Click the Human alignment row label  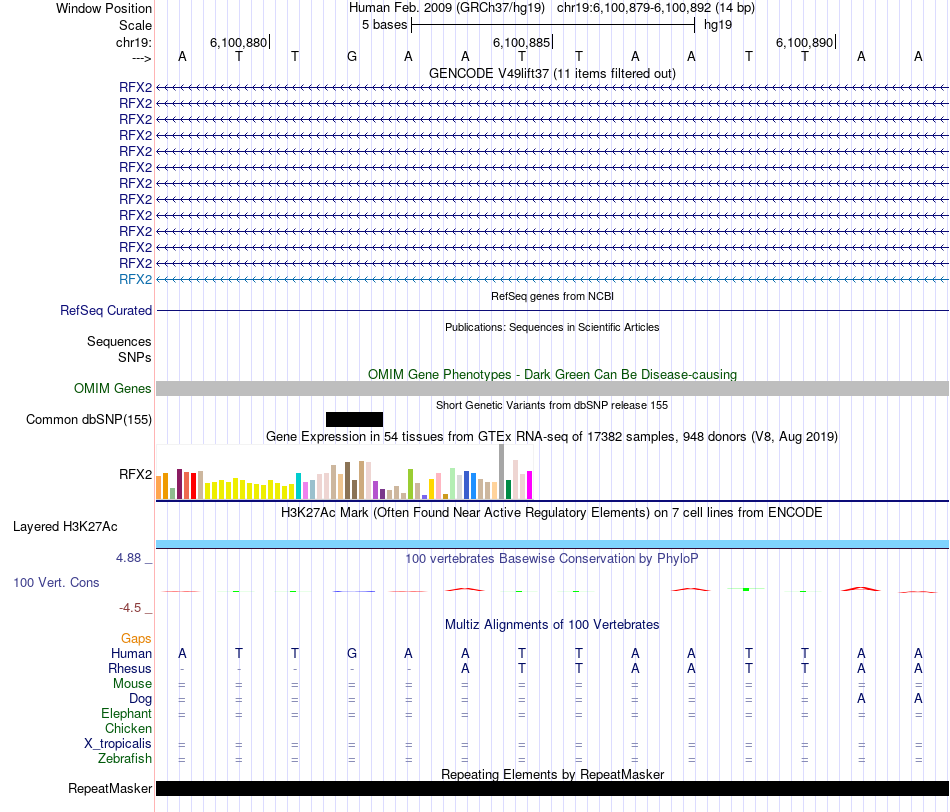(x=131, y=653)
